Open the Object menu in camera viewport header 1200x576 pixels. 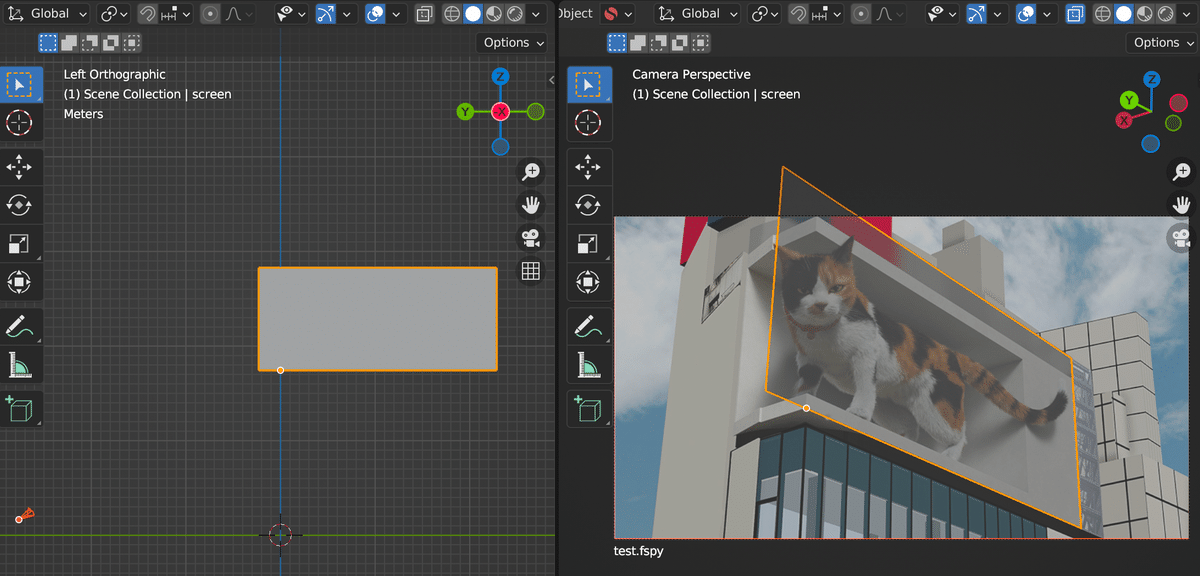(575, 14)
